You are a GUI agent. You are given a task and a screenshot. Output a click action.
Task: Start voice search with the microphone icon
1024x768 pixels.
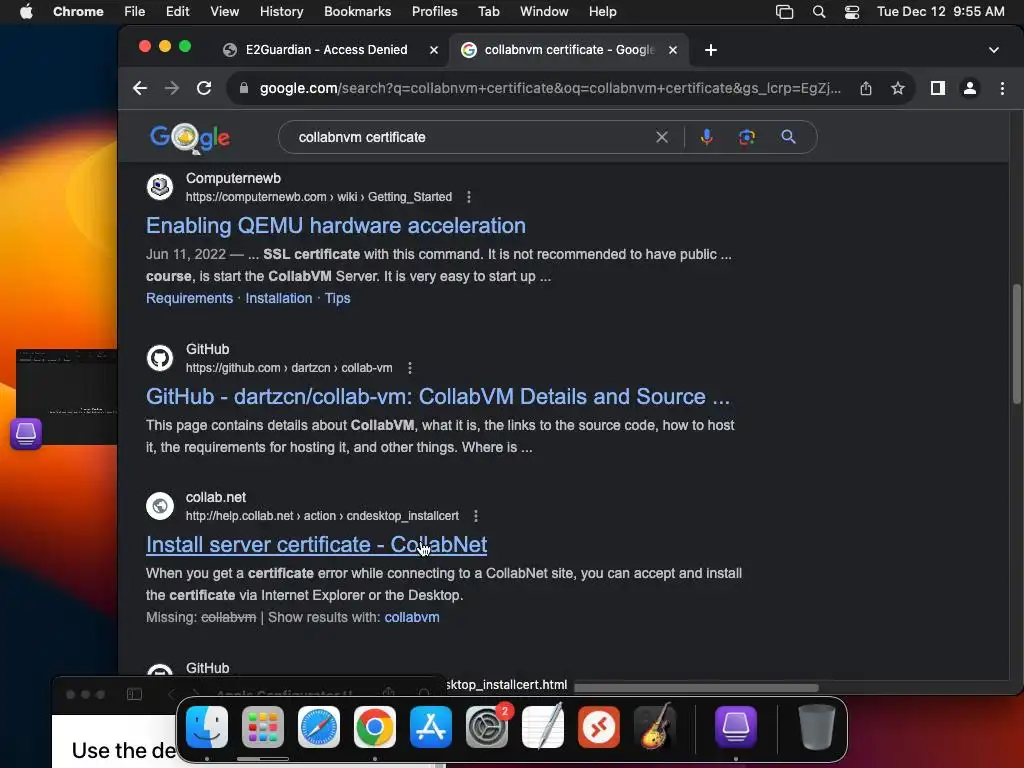pyautogui.click(x=707, y=137)
